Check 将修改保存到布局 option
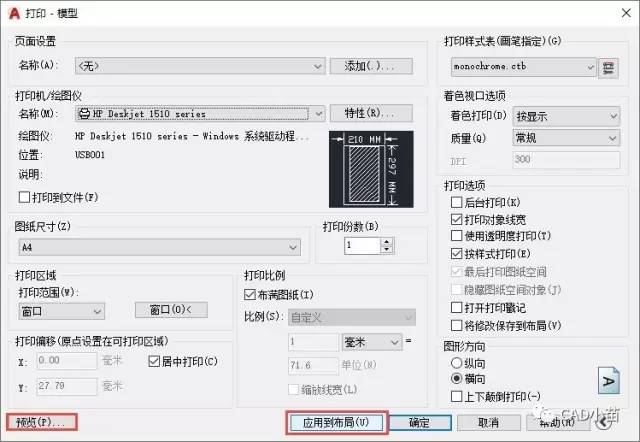 [x=456, y=326]
